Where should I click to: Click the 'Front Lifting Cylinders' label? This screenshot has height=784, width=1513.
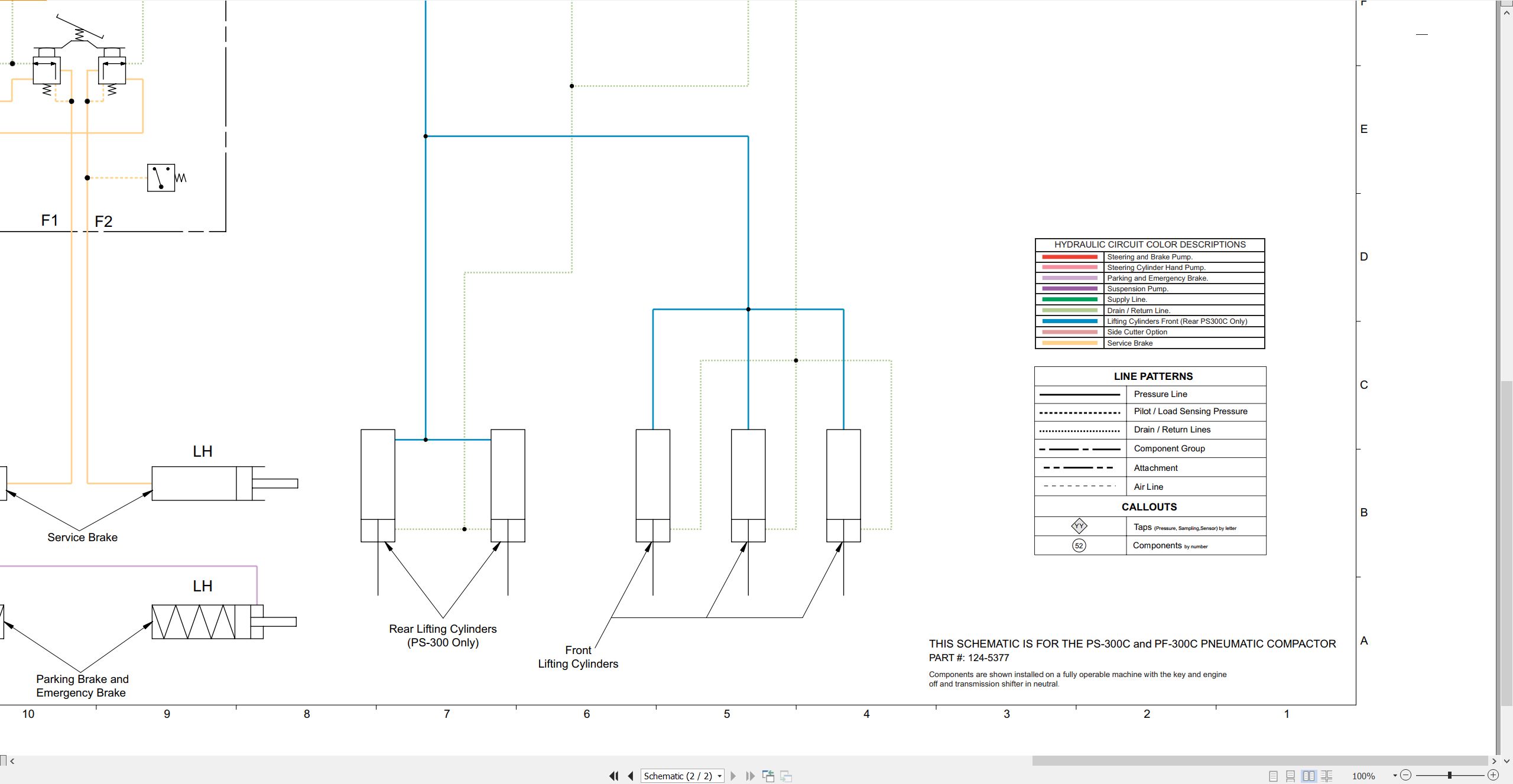578,657
